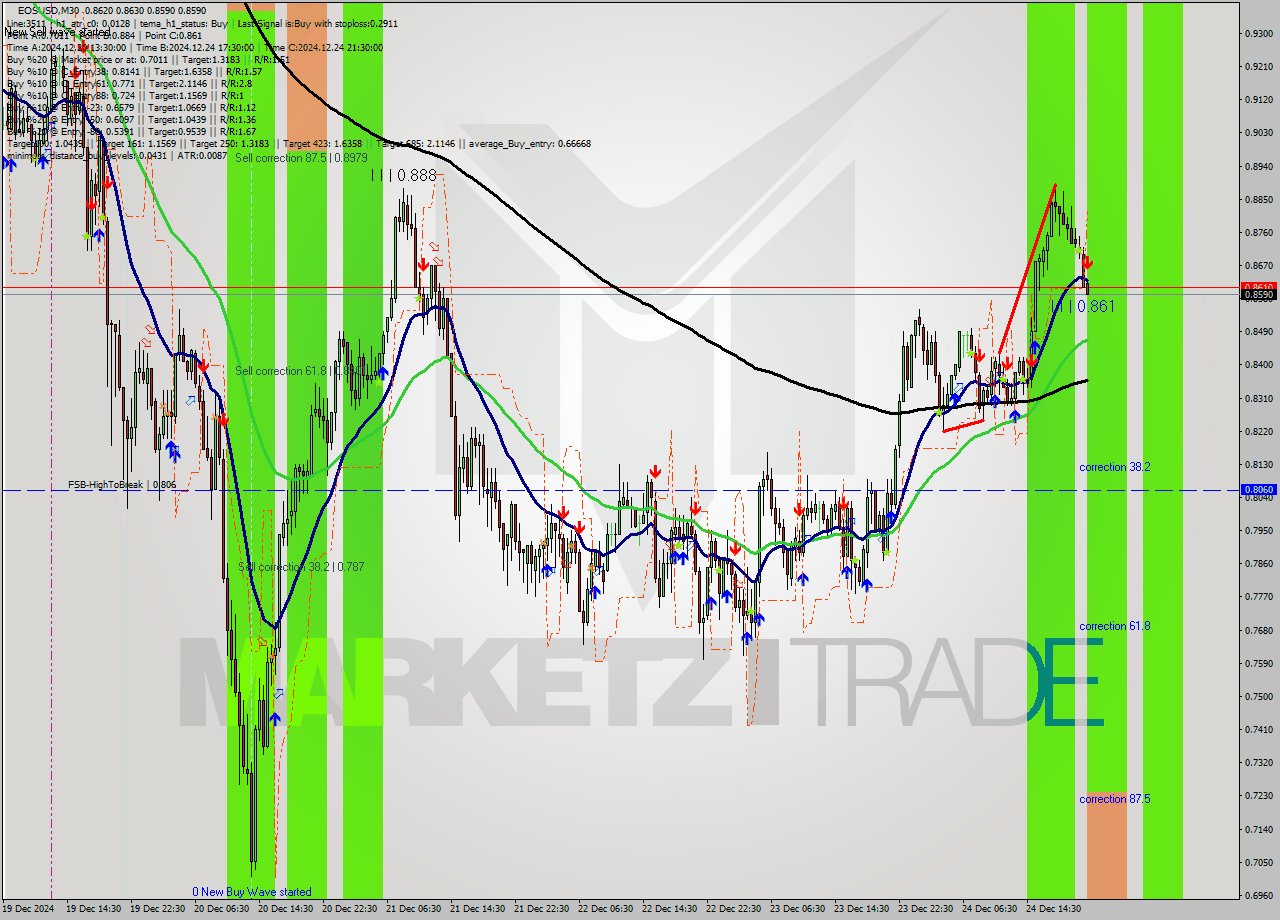1280x920 pixels.
Task: Click the 0.9030 price axis value
Action: 1259,133
